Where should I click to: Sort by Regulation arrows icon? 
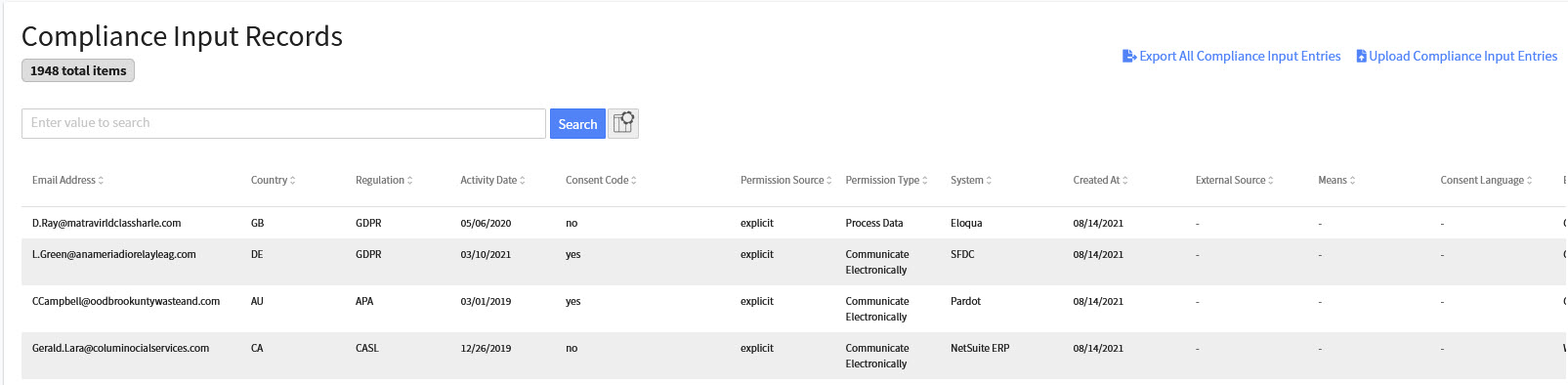point(409,181)
